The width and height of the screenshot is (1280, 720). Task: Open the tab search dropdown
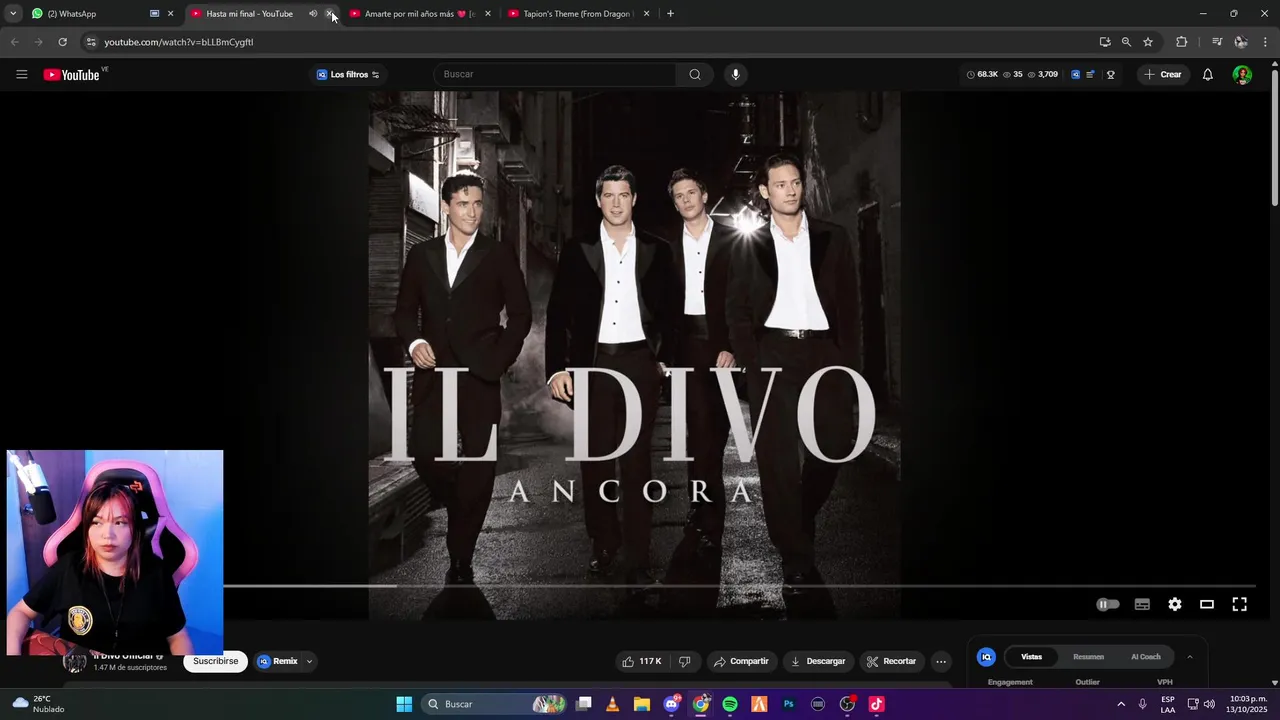coord(13,14)
